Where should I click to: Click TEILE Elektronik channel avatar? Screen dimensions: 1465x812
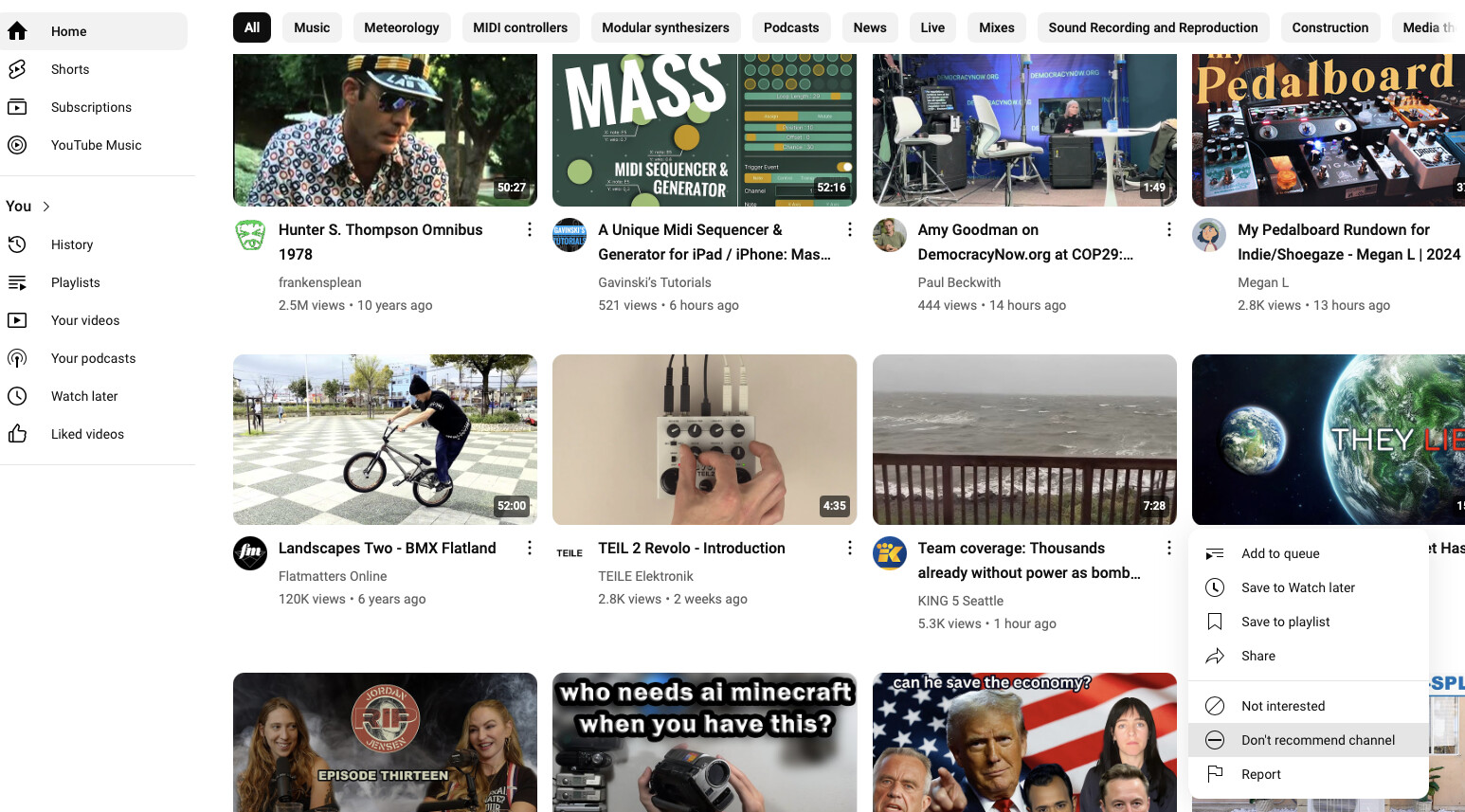[x=570, y=553]
